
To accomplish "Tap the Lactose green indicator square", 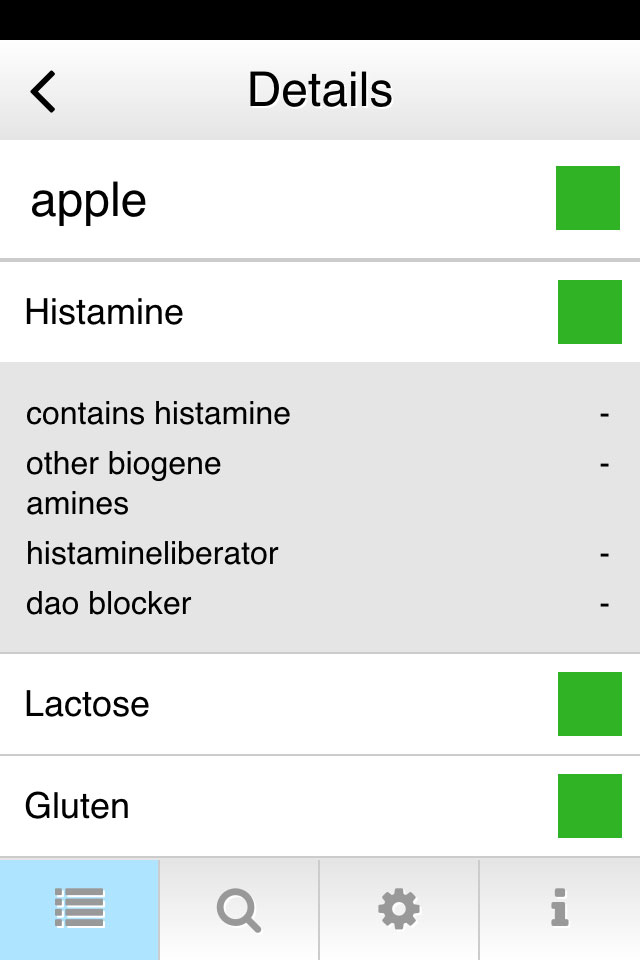I will tap(590, 704).
